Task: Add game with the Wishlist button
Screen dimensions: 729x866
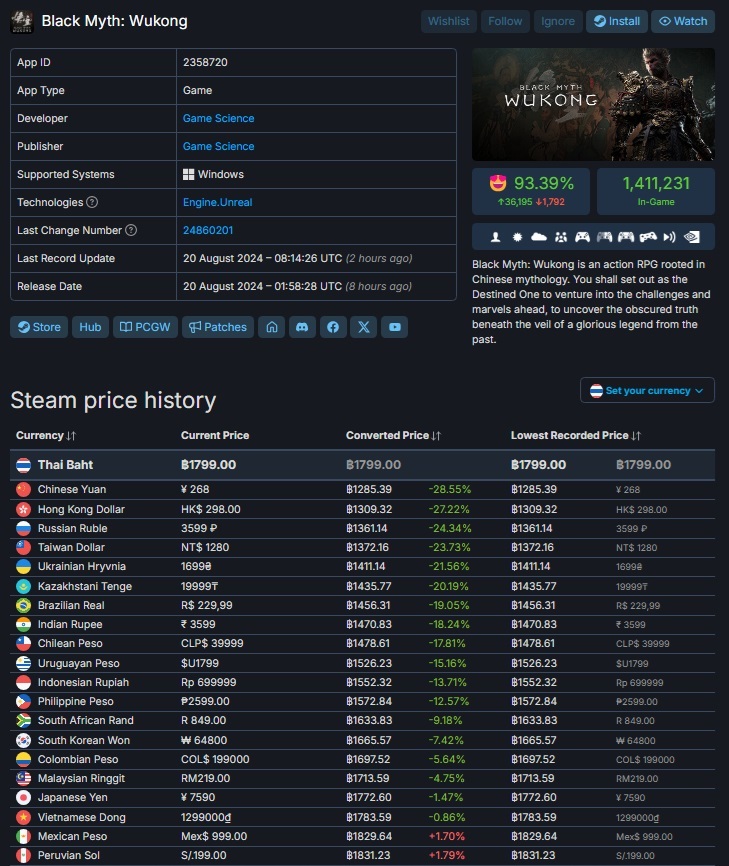Action: tap(448, 22)
